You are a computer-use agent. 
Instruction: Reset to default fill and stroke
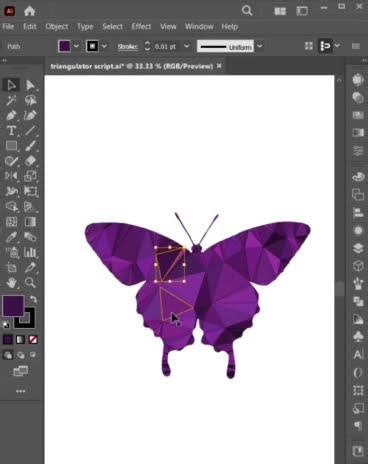6,325
